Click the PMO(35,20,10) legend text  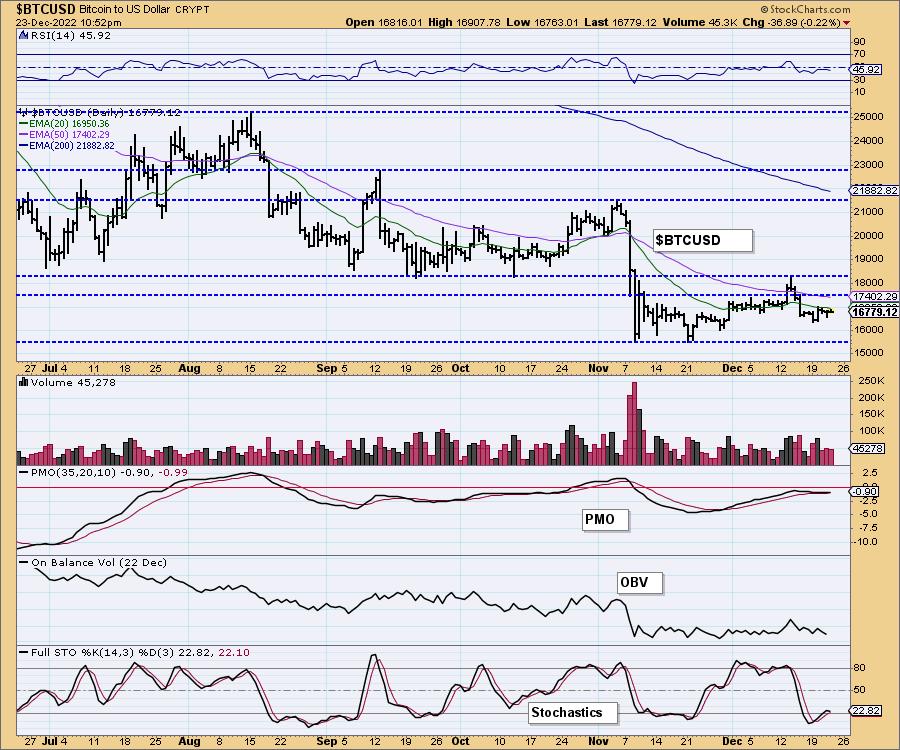click(104, 472)
